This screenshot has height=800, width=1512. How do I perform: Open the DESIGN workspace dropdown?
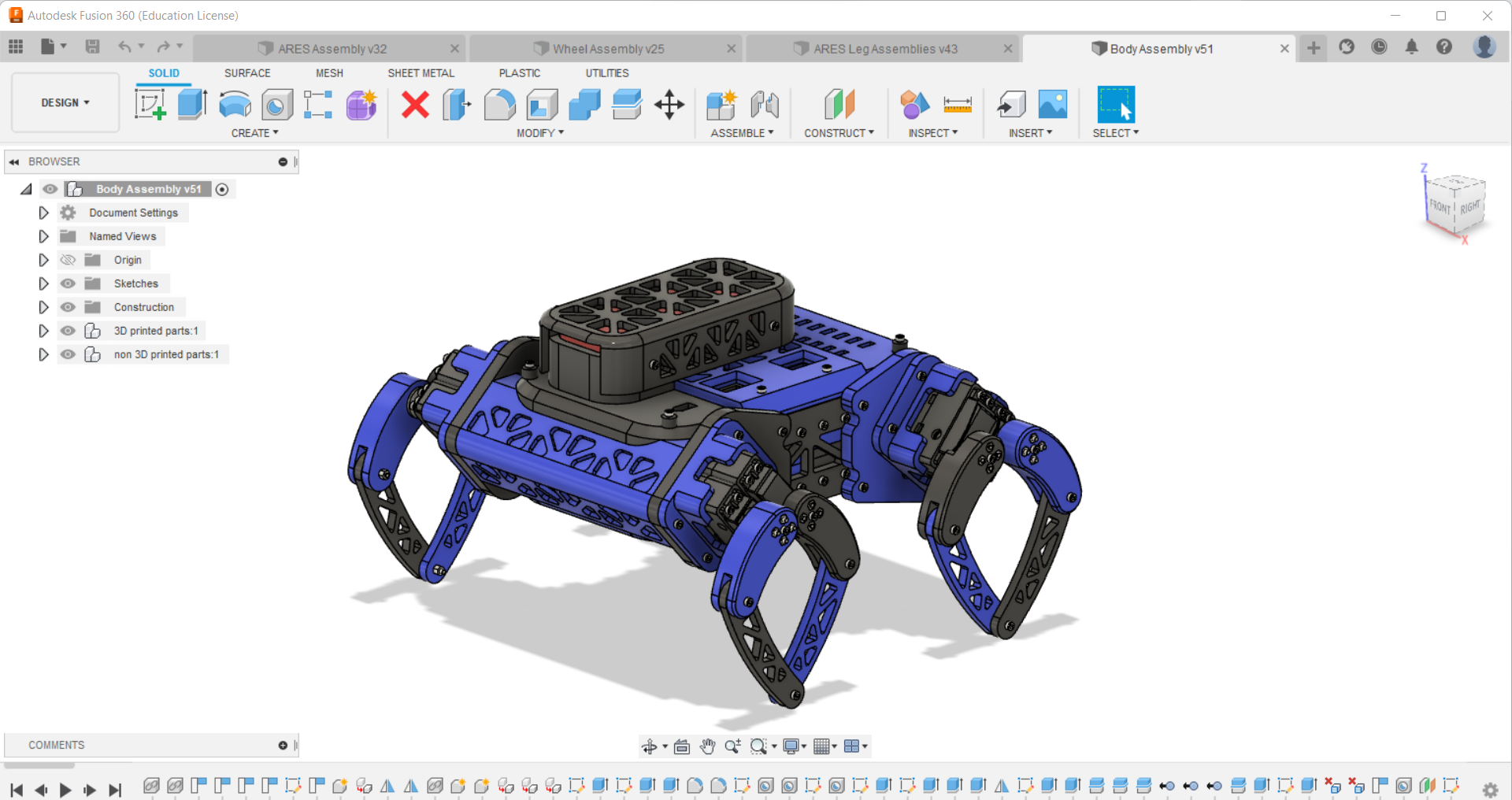(x=65, y=102)
